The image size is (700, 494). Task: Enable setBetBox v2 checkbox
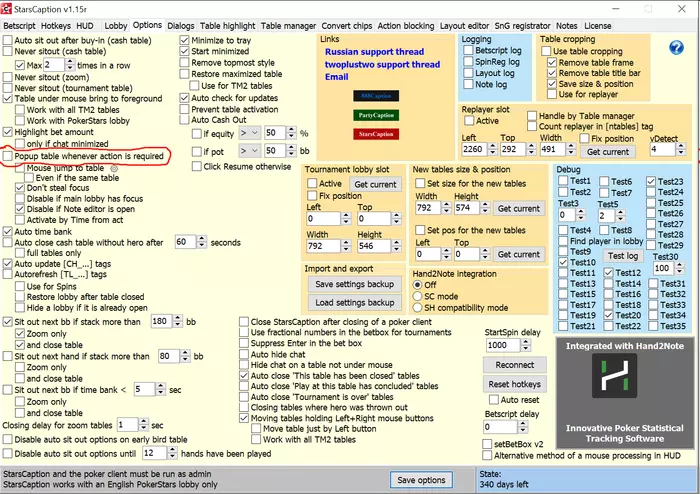pyautogui.click(x=487, y=444)
